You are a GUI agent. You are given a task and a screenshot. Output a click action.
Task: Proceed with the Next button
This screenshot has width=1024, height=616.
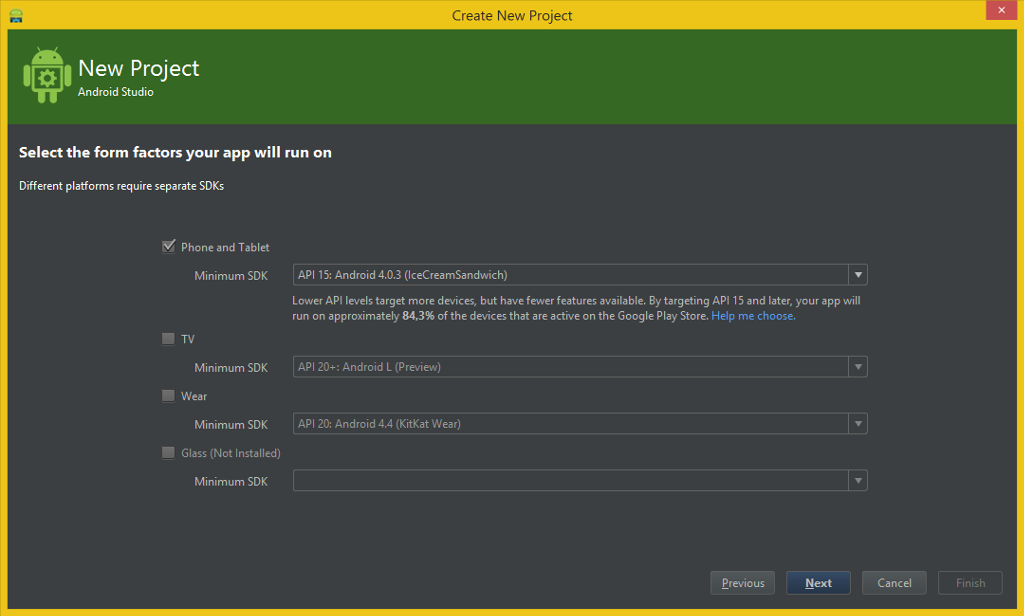[818, 583]
